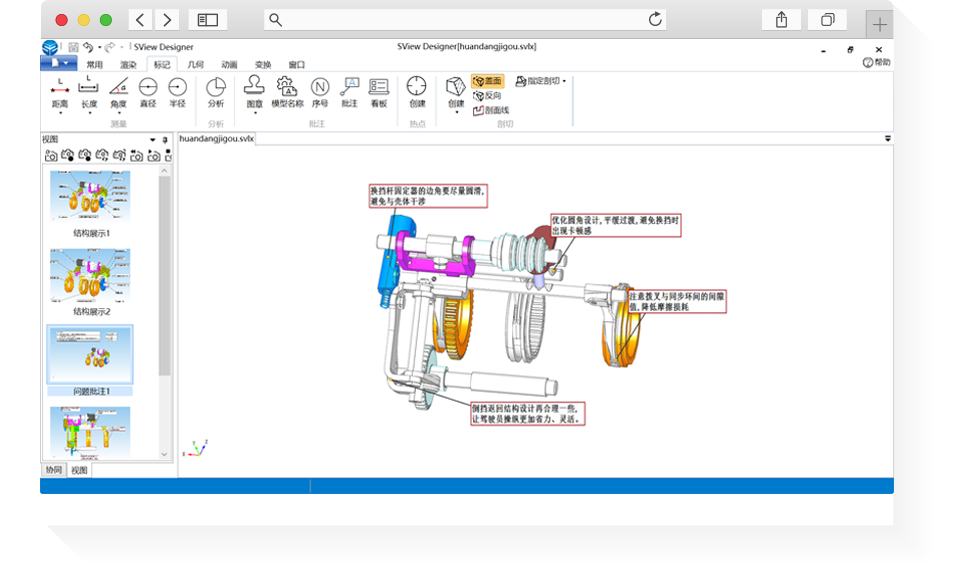975x564 pixels.
Task: Click the third camera icon in 视图 toolbar
Action: [x=85, y=155]
